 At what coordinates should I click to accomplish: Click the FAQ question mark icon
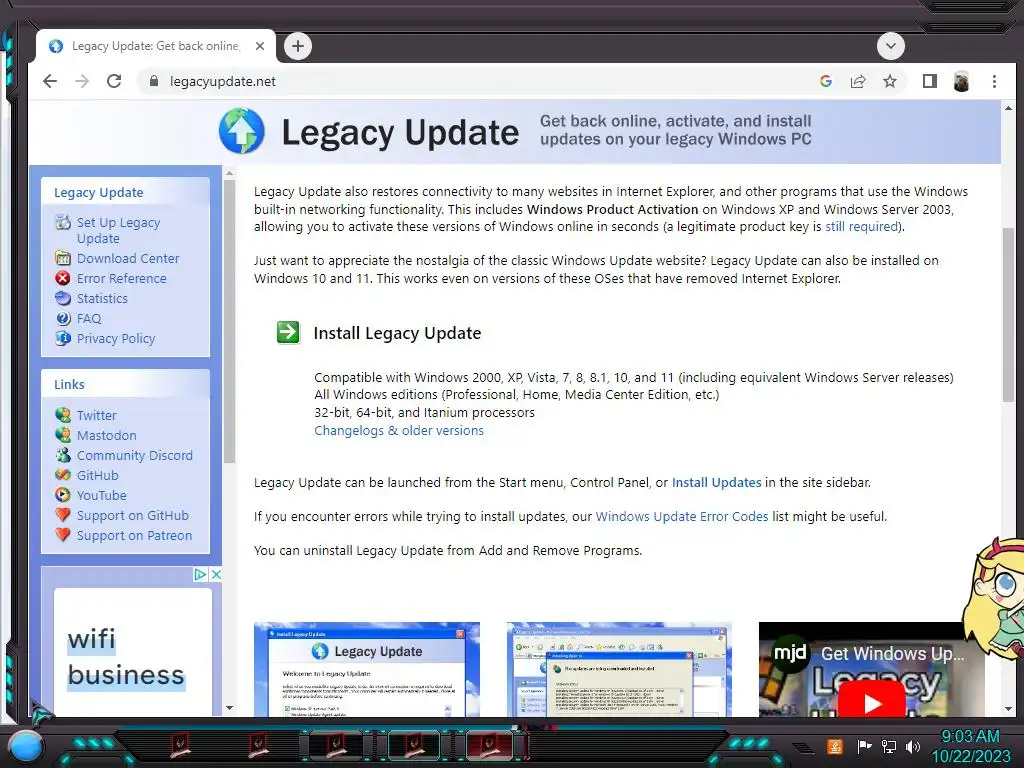click(63, 318)
